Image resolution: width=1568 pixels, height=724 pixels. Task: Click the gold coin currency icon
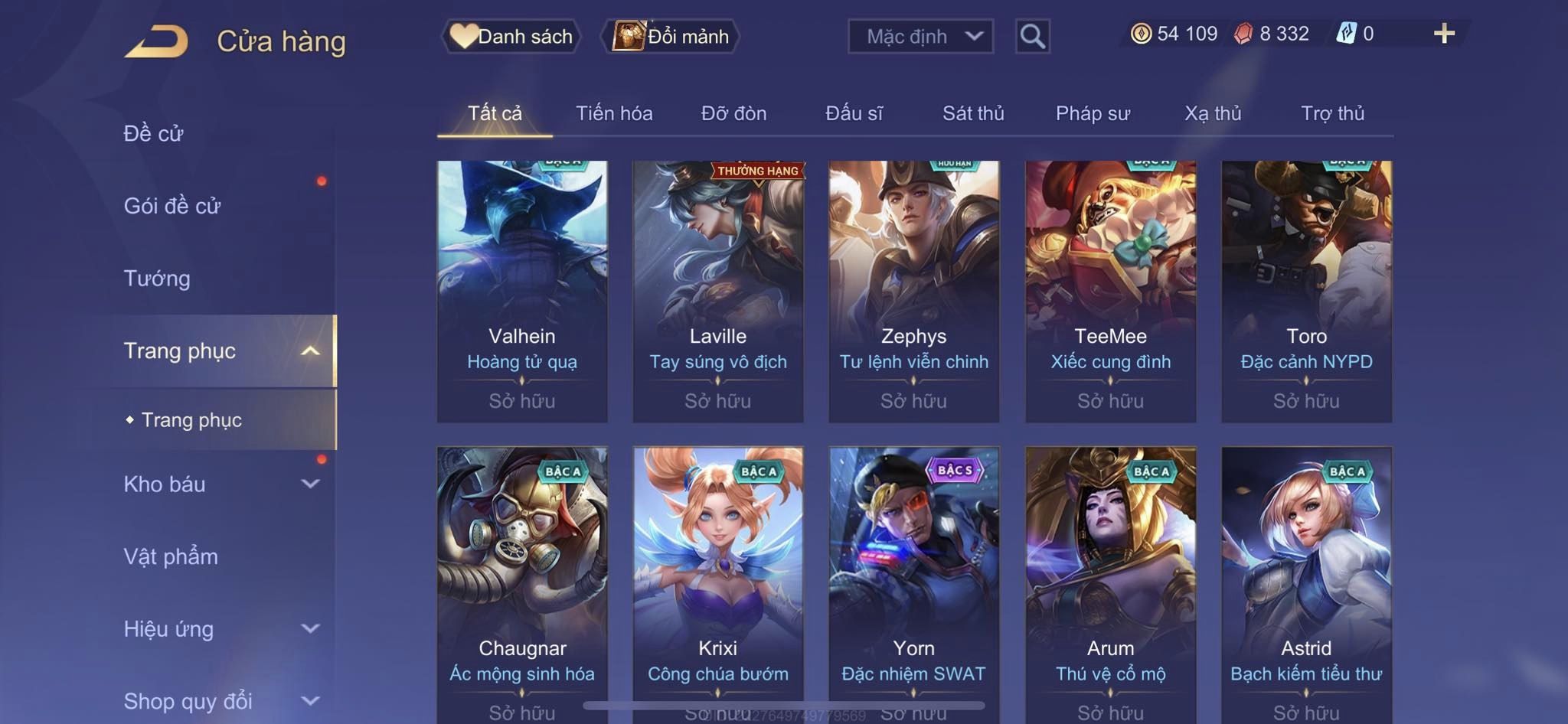1141,34
